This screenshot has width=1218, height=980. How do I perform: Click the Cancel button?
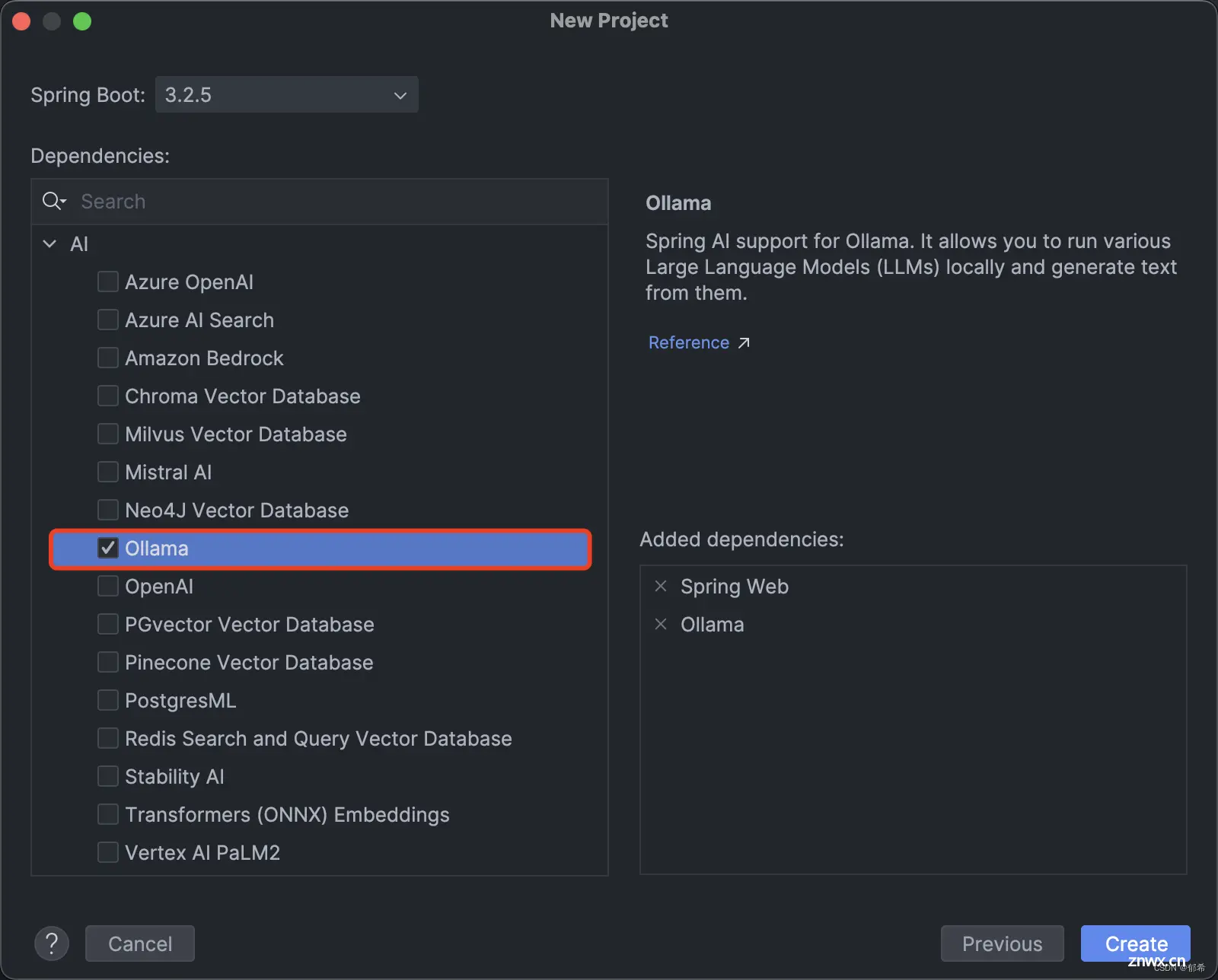pyautogui.click(x=140, y=943)
